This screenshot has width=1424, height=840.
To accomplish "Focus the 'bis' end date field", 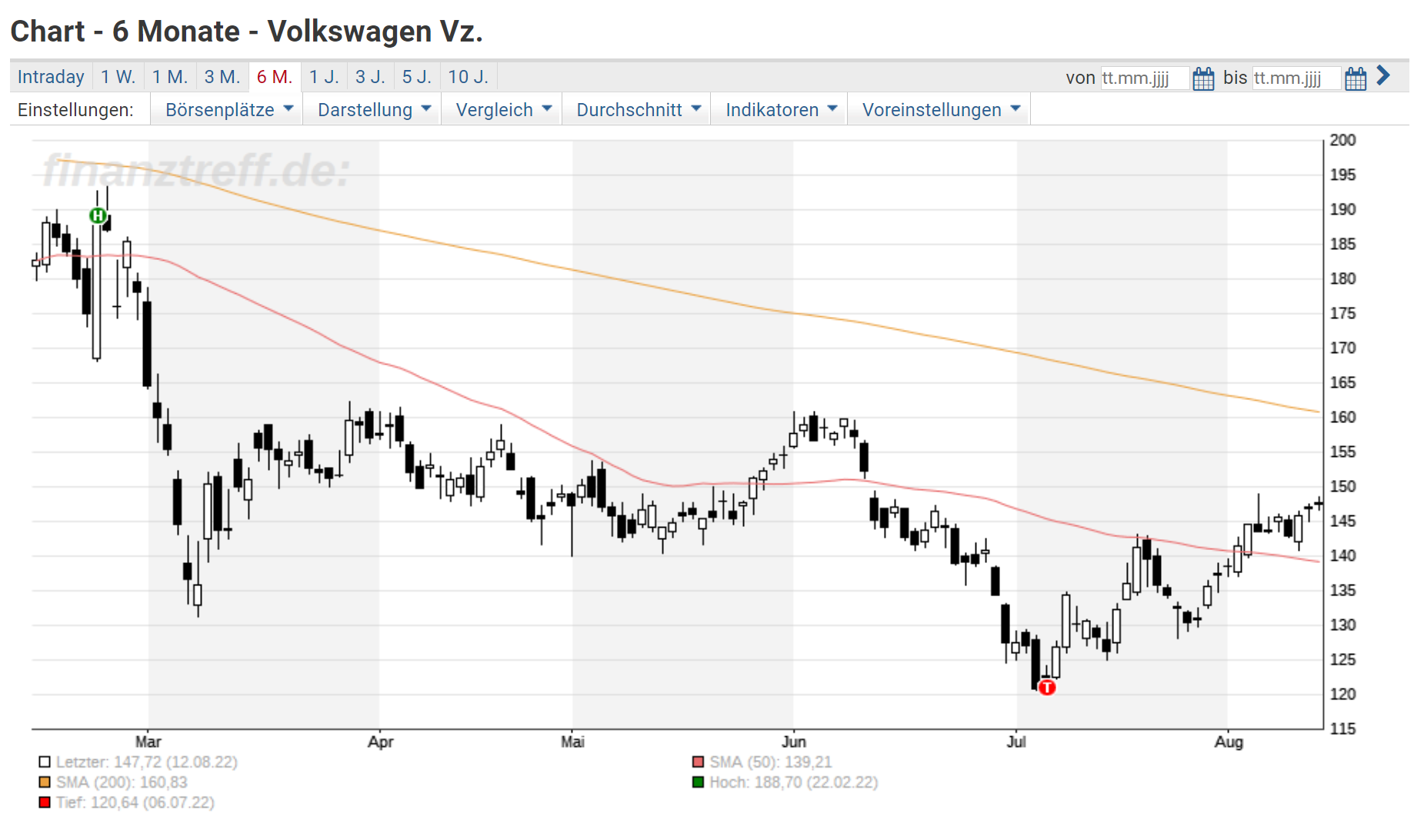I will pos(1296,78).
